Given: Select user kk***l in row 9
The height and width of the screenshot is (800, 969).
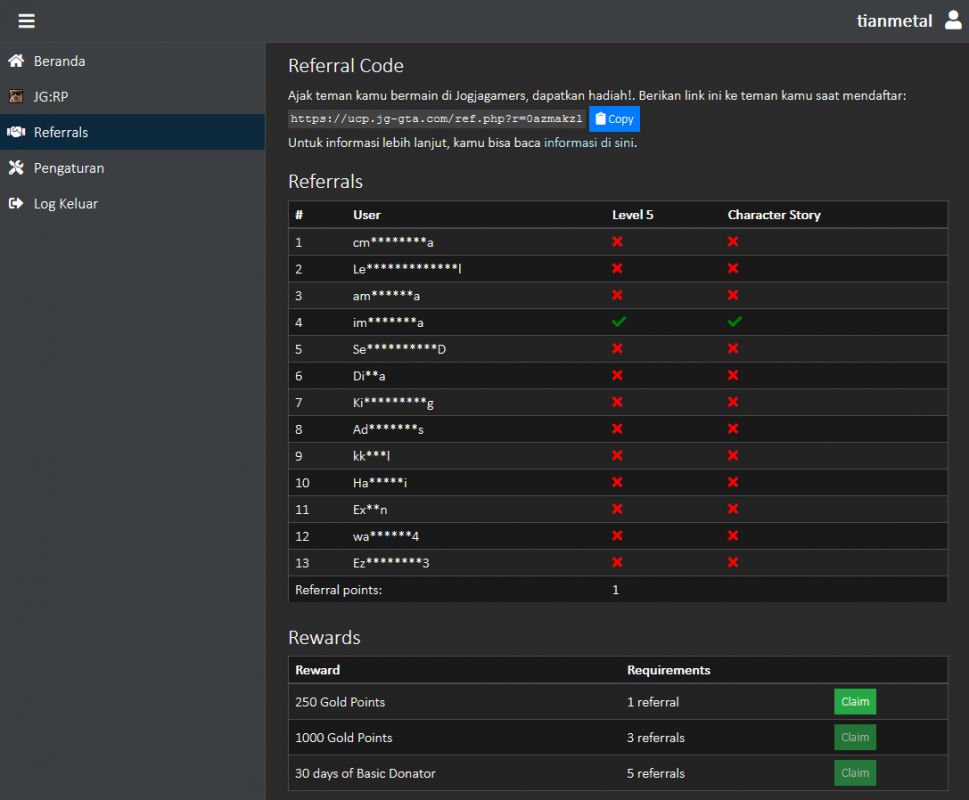Looking at the screenshot, I should pyautogui.click(x=371, y=456).
